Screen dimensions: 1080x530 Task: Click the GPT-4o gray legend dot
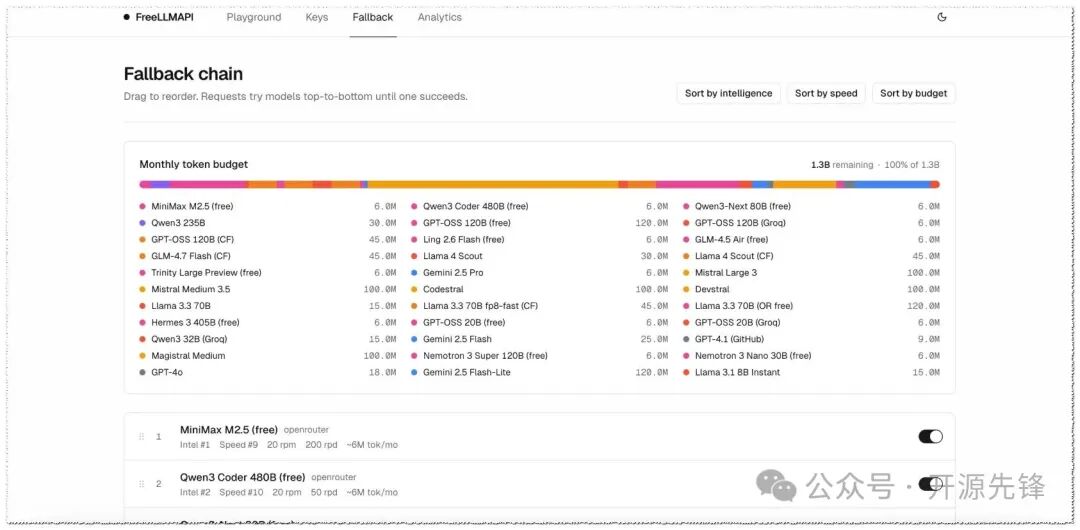point(143,372)
